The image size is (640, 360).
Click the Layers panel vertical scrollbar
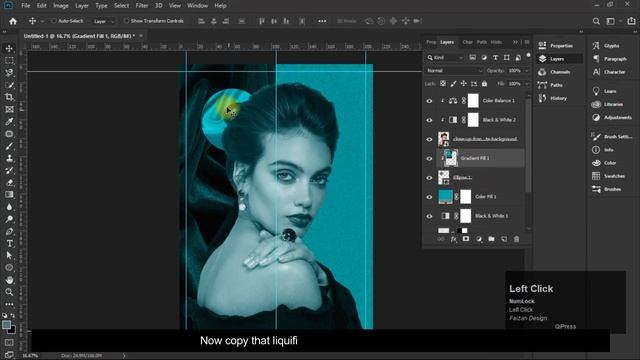coord(529,145)
